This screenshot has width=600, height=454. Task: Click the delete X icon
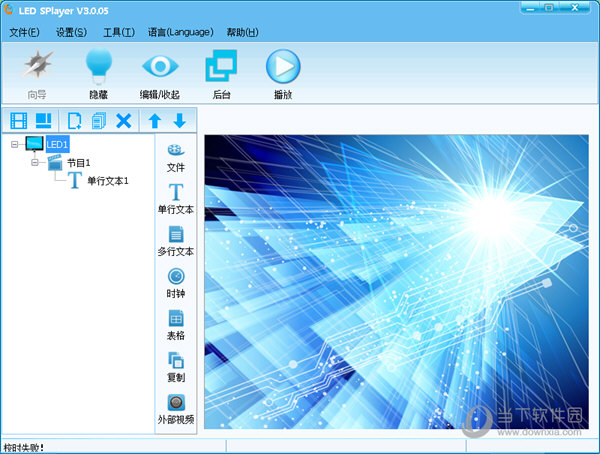124,121
